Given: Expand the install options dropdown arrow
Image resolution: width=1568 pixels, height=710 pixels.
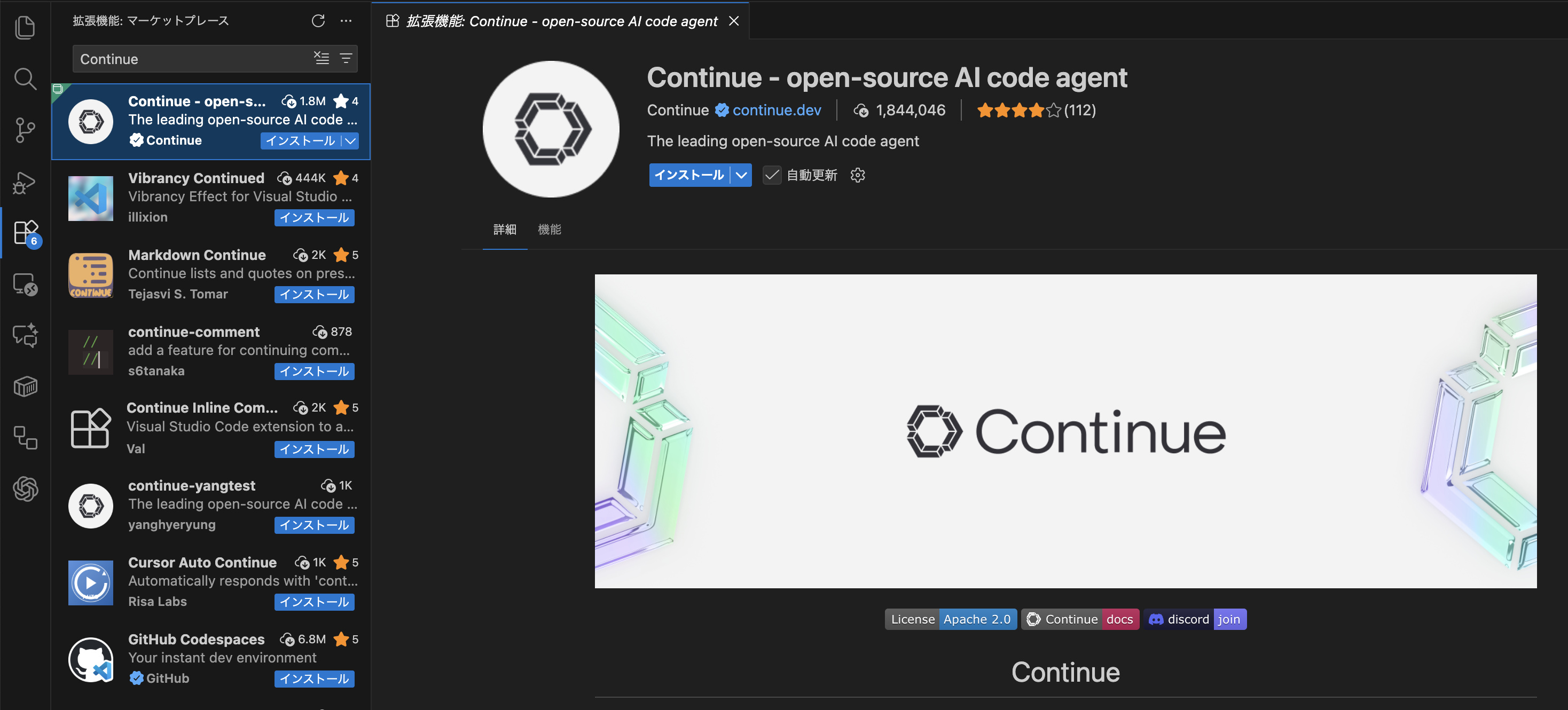Looking at the screenshot, I should coord(741,175).
